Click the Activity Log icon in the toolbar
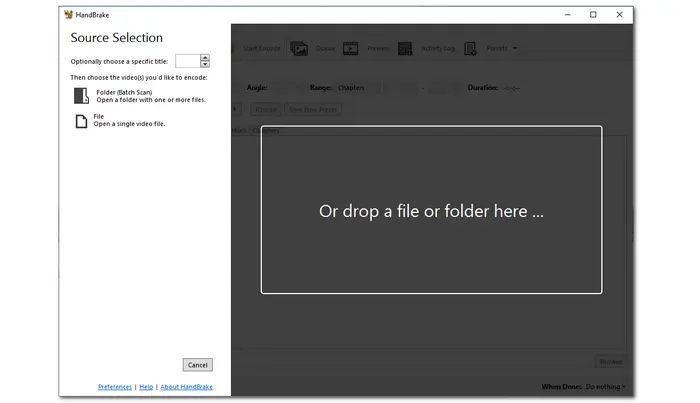The height and width of the screenshot is (403, 700). coord(405,48)
